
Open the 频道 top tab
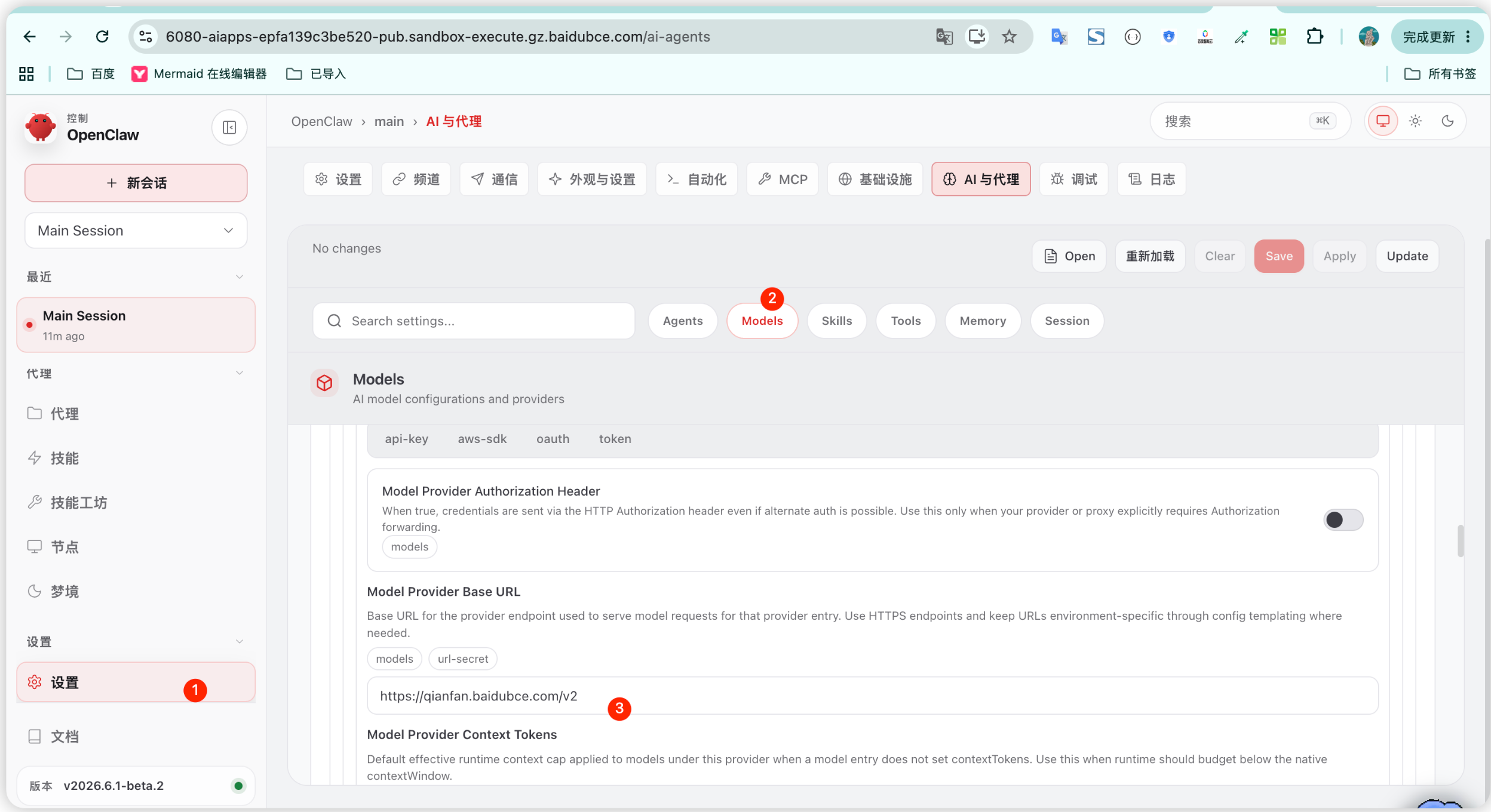[416, 179]
